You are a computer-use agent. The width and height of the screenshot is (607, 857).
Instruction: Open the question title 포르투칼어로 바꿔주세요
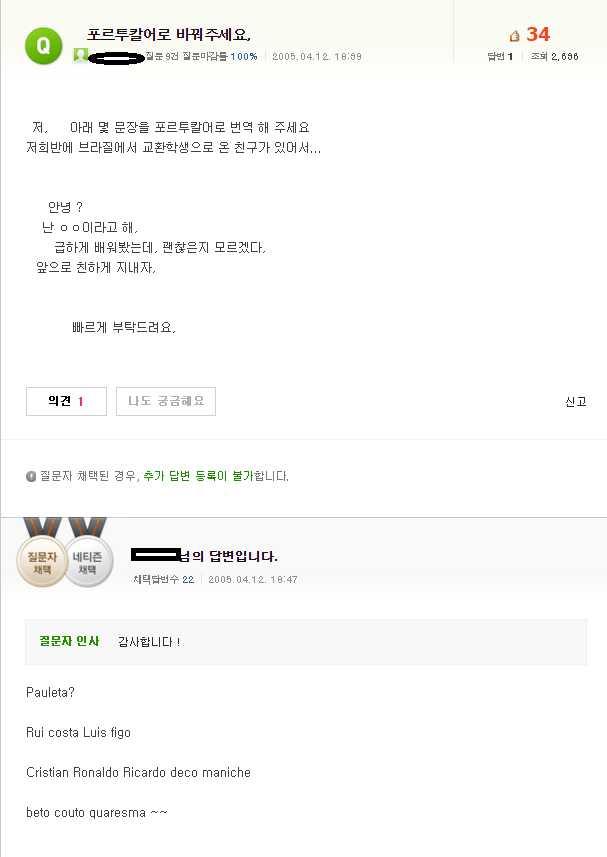(168, 35)
